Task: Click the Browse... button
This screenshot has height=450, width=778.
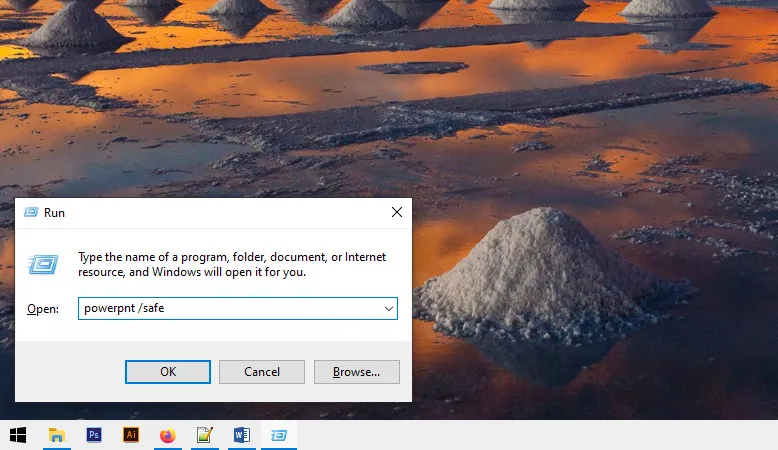Action: point(357,372)
